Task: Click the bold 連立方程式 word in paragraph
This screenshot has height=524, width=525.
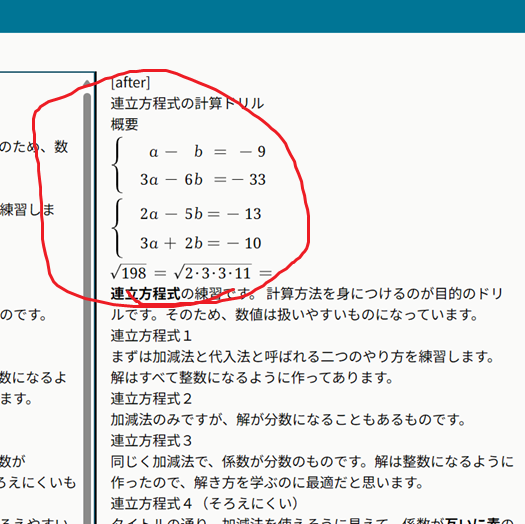Action: [146, 294]
